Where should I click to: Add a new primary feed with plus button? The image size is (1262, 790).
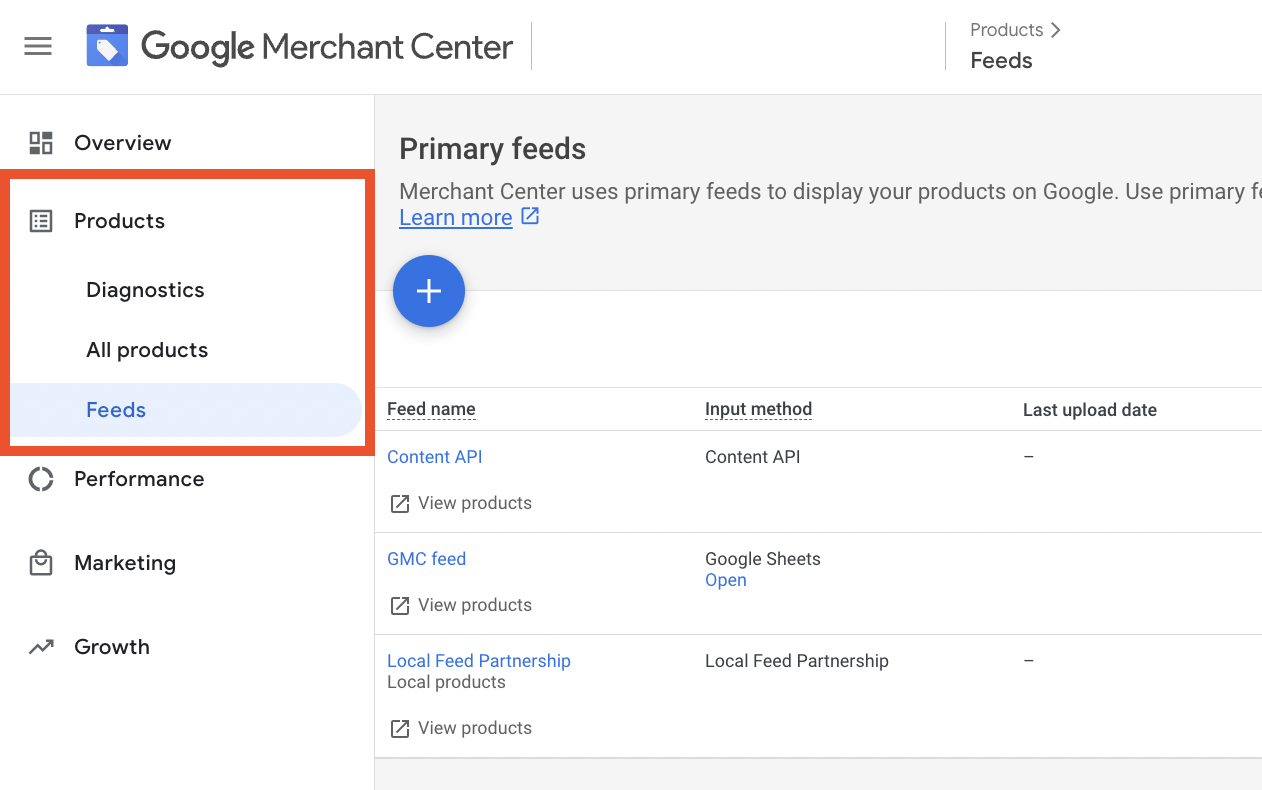click(429, 291)
